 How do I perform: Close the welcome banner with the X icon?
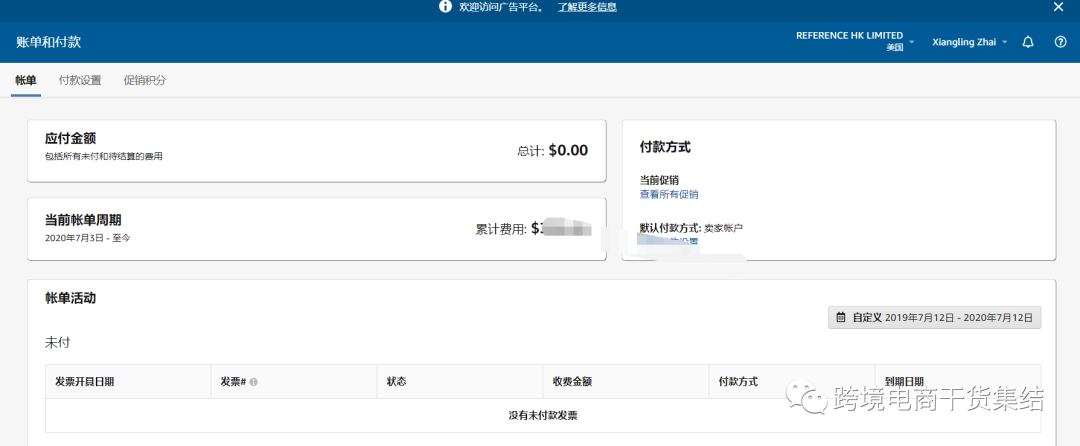coord(1058,7)
